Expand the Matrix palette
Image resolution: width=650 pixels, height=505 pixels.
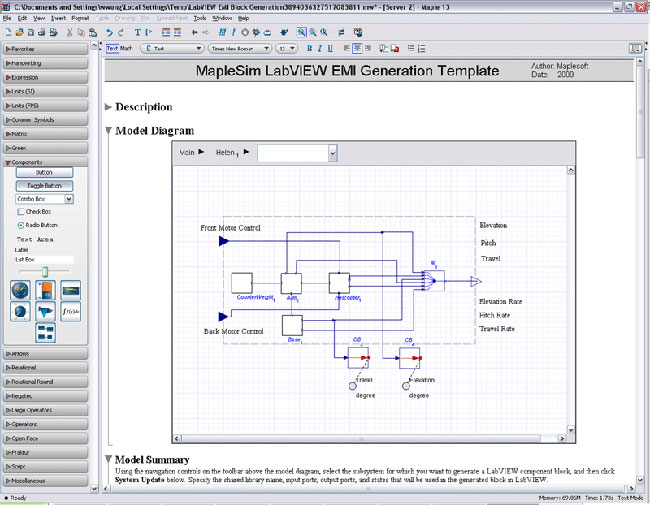[46, 134]
